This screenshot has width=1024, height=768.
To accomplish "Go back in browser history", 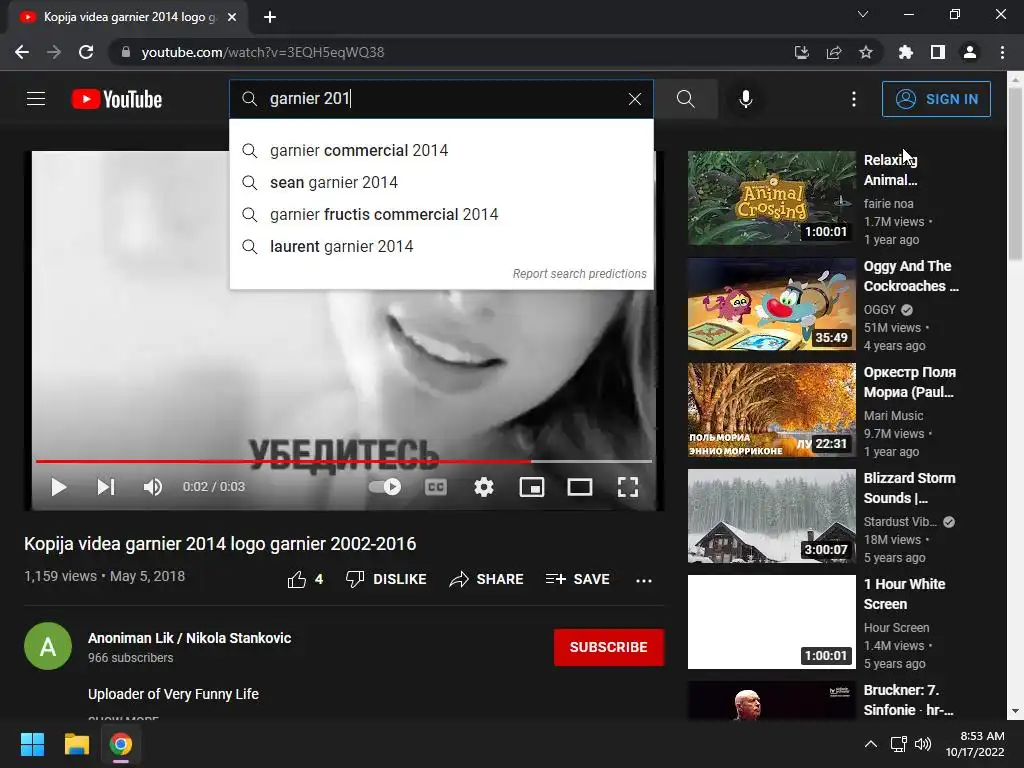I will (x=22, y=52).
